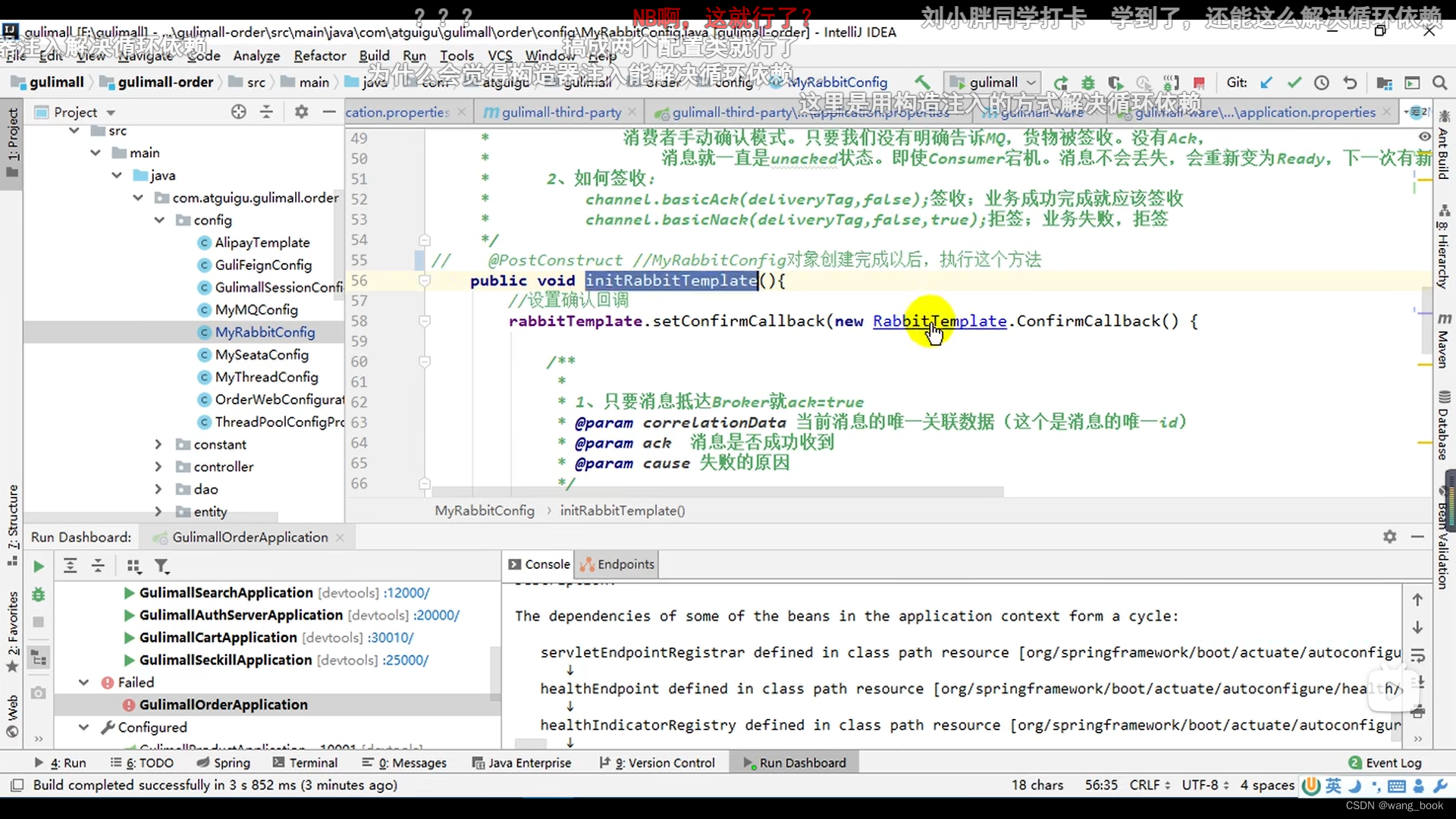Click the Git Commit green checkmark
Screen dimensions: 1456x819
[x=1294, y=83]
